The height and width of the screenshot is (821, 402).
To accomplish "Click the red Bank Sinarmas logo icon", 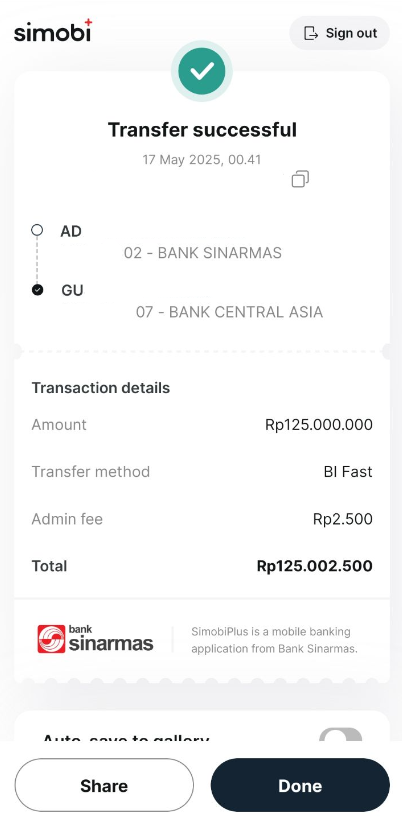I will pos(51,639).
